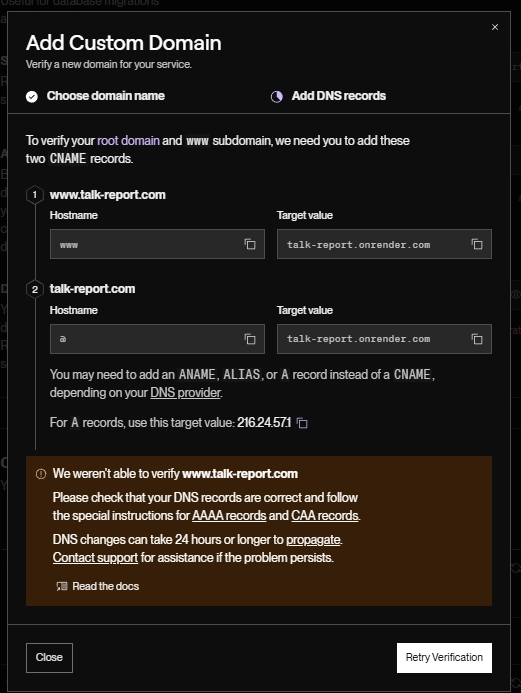Open the root domain link
Image resolution: width=521 pixels, height=693 pixels.
(x=128, y=141)
